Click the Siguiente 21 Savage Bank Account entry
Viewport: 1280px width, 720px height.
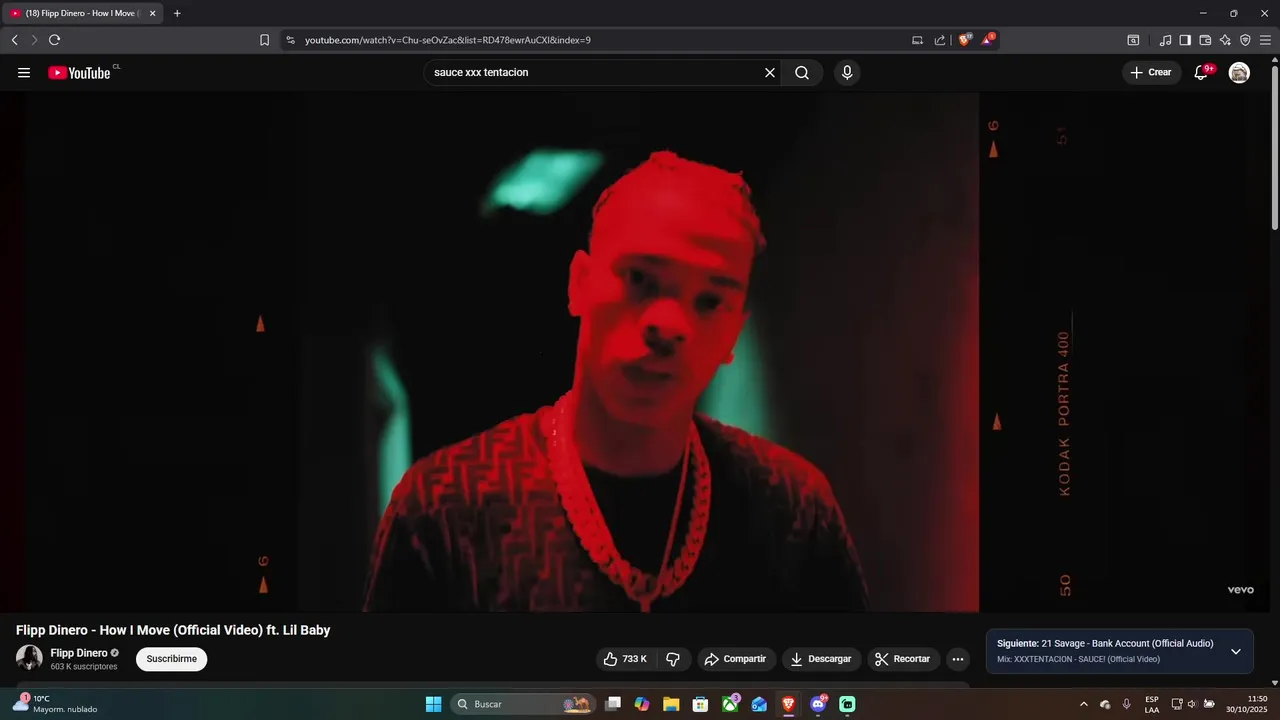[1105, 644]
